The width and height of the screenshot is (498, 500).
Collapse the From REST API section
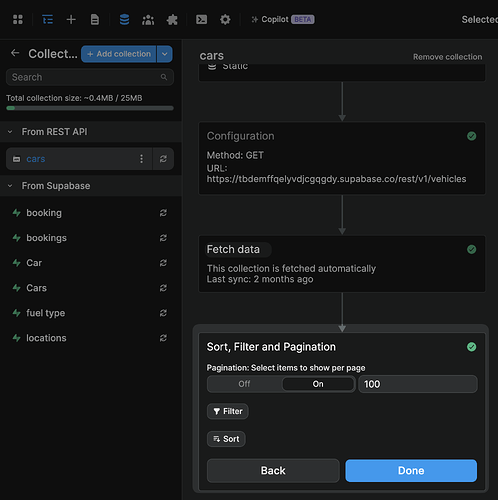(10, 132)
